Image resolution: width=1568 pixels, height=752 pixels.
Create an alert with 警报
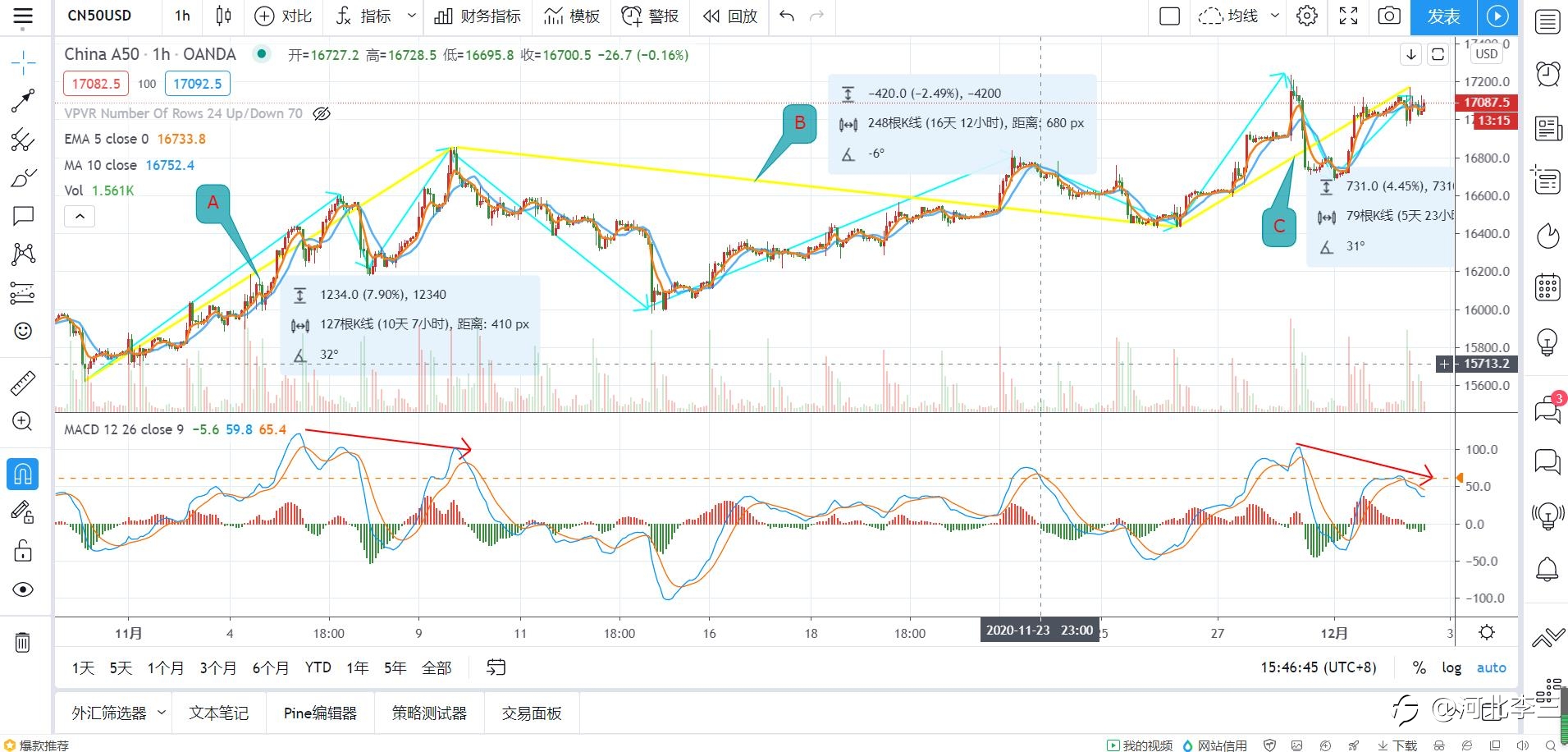point(651,16)
